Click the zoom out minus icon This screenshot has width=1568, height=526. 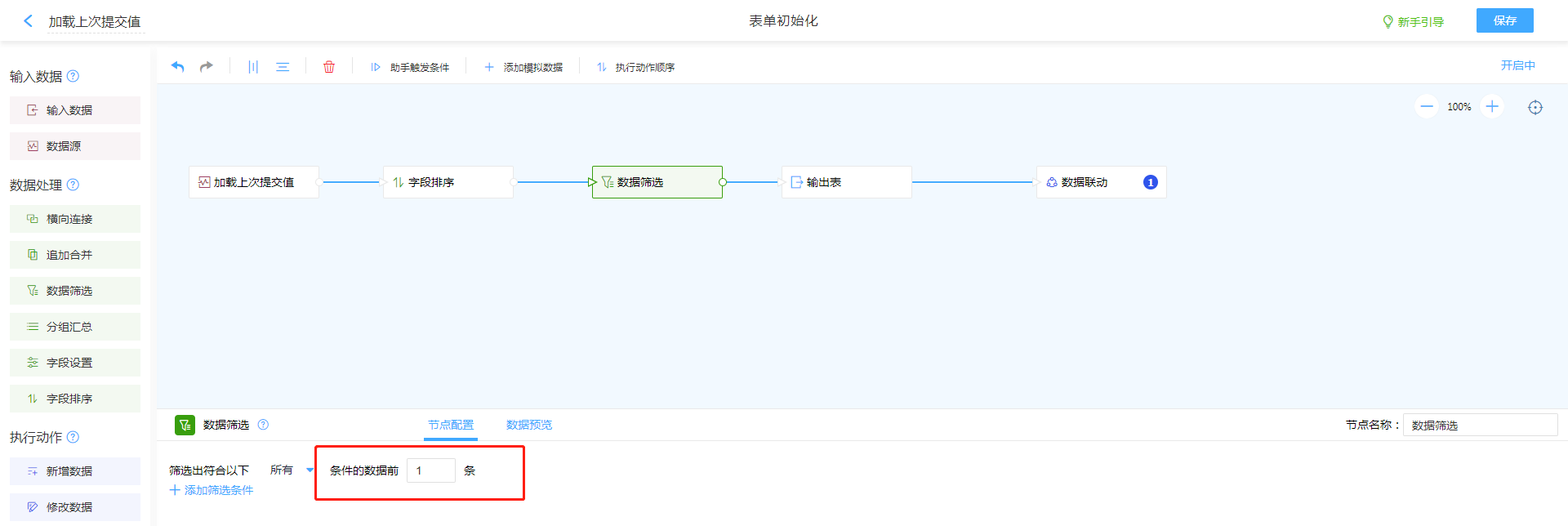[x=1426, y=107]
